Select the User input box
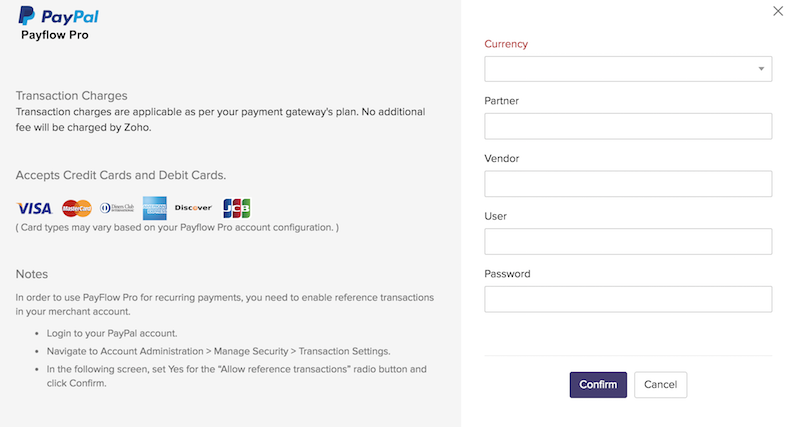 click(627, 242)
